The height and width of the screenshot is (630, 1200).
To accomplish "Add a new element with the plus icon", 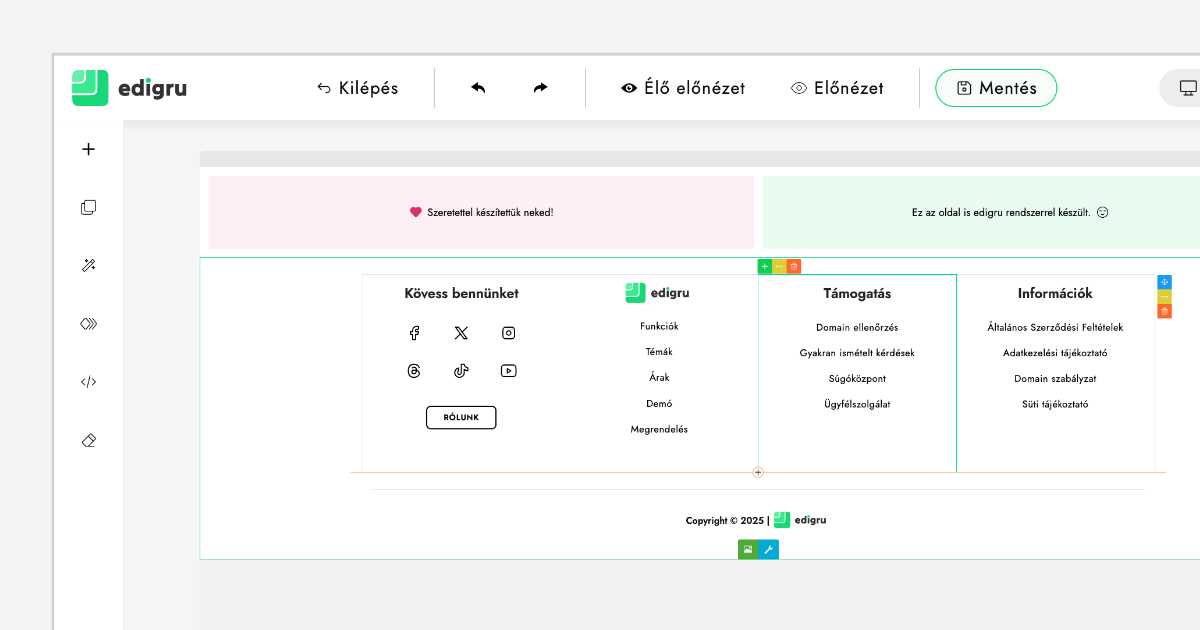I will tap(88, 149).
